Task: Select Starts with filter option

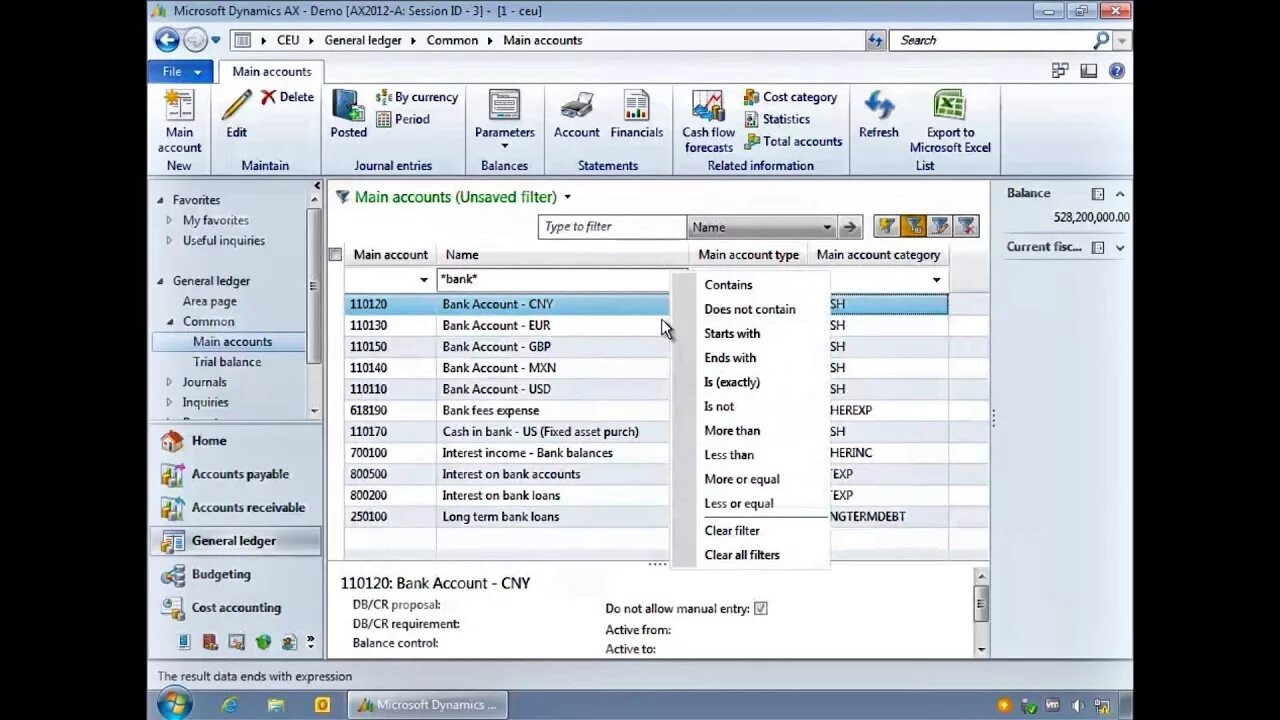Action: 732,333
